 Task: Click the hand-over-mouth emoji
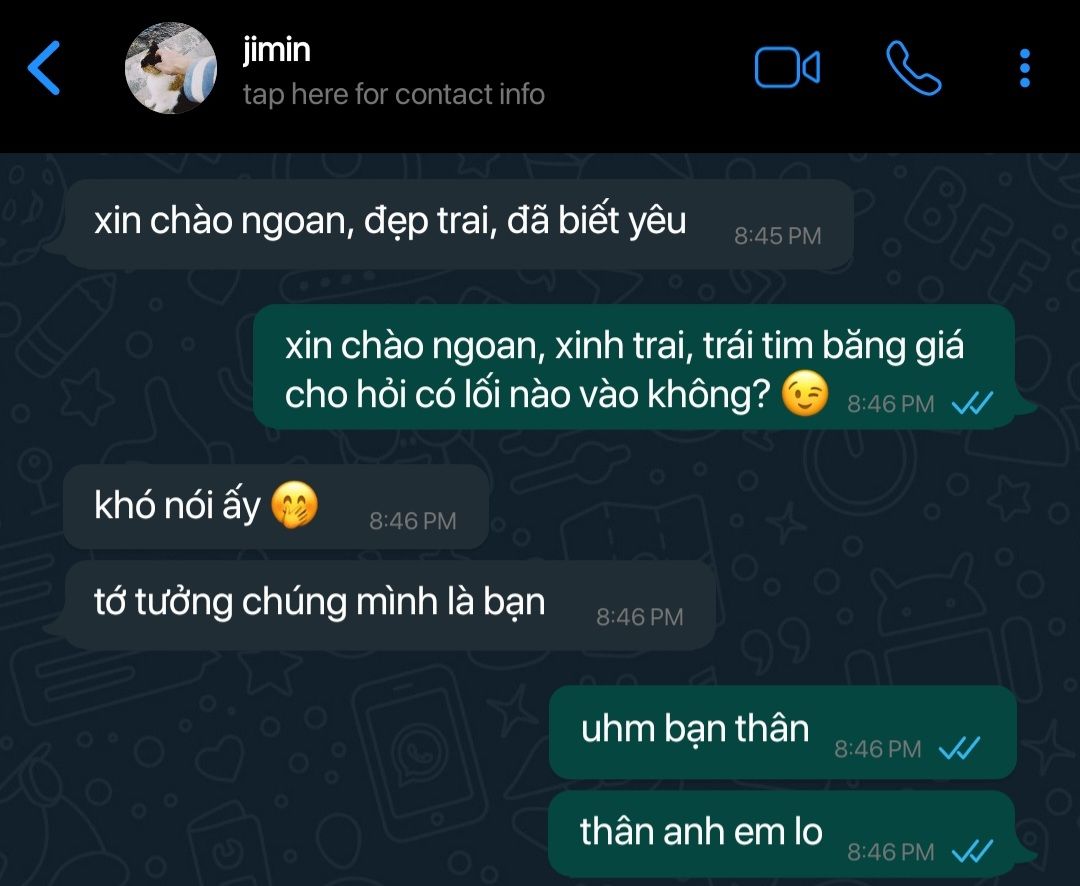(x=294, y=504)
